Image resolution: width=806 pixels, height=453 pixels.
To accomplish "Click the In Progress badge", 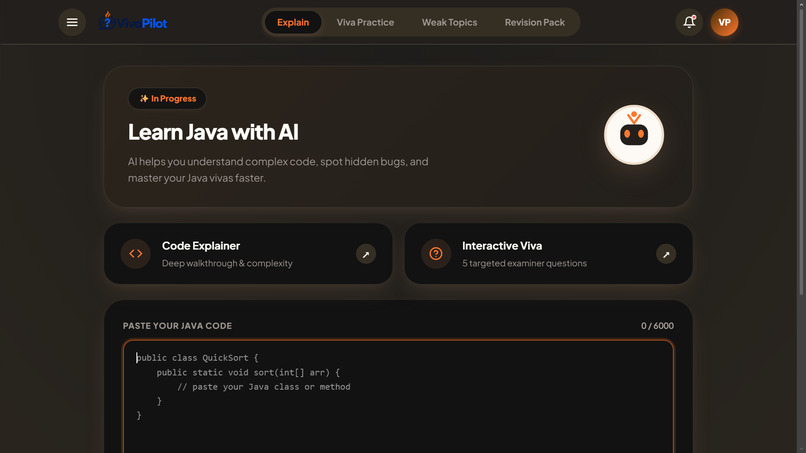I will pyautogui.click(x=168, y=99).
